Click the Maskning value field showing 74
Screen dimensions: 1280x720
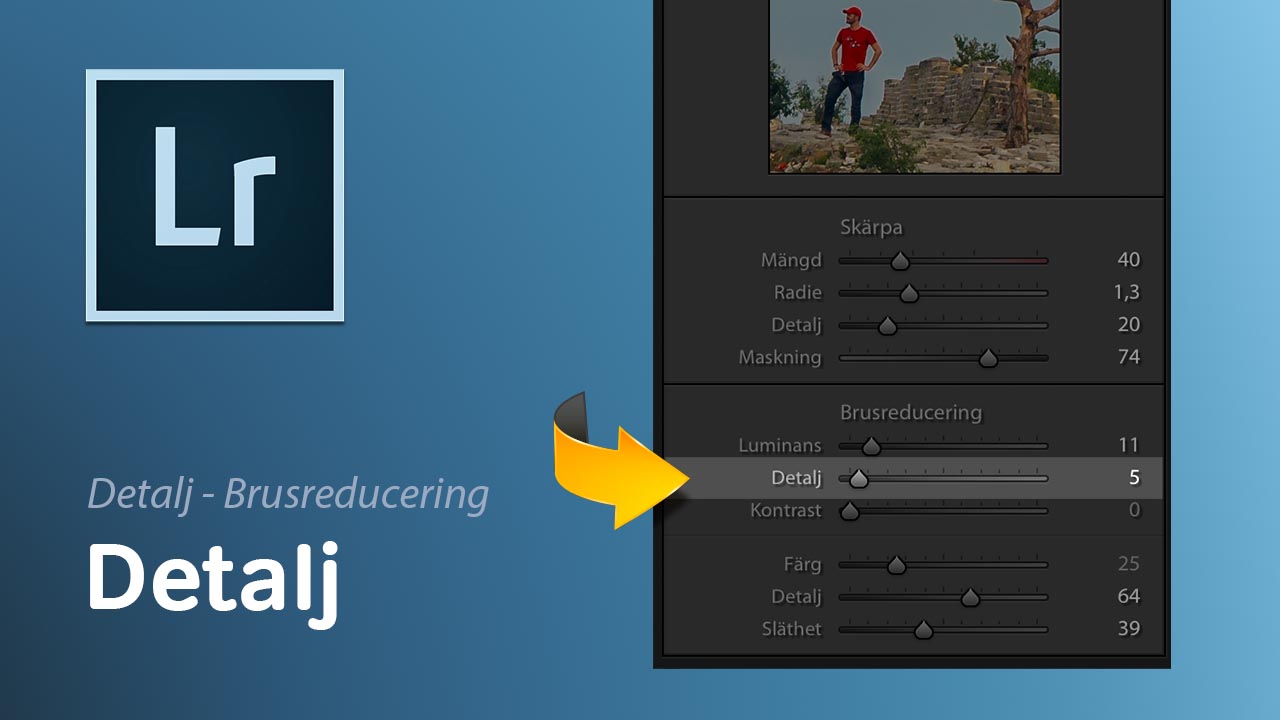pos(1128,356)
